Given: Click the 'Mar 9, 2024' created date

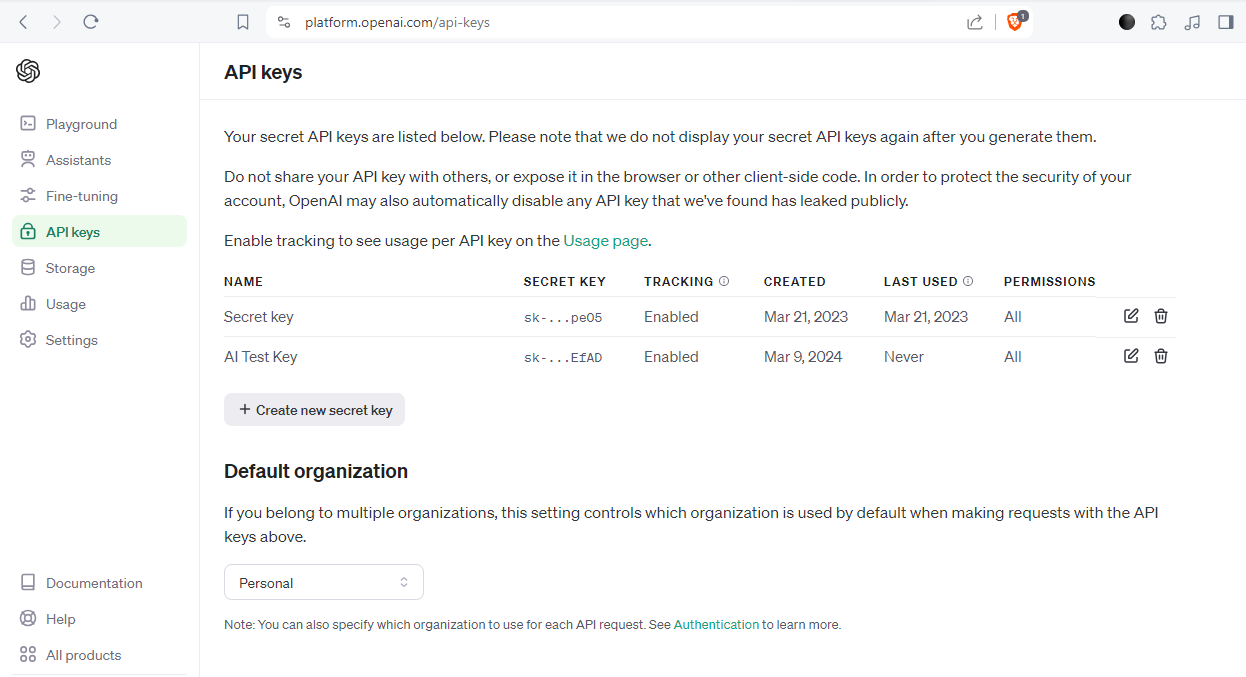Looking at the screenshot, I should pos(803,356).
